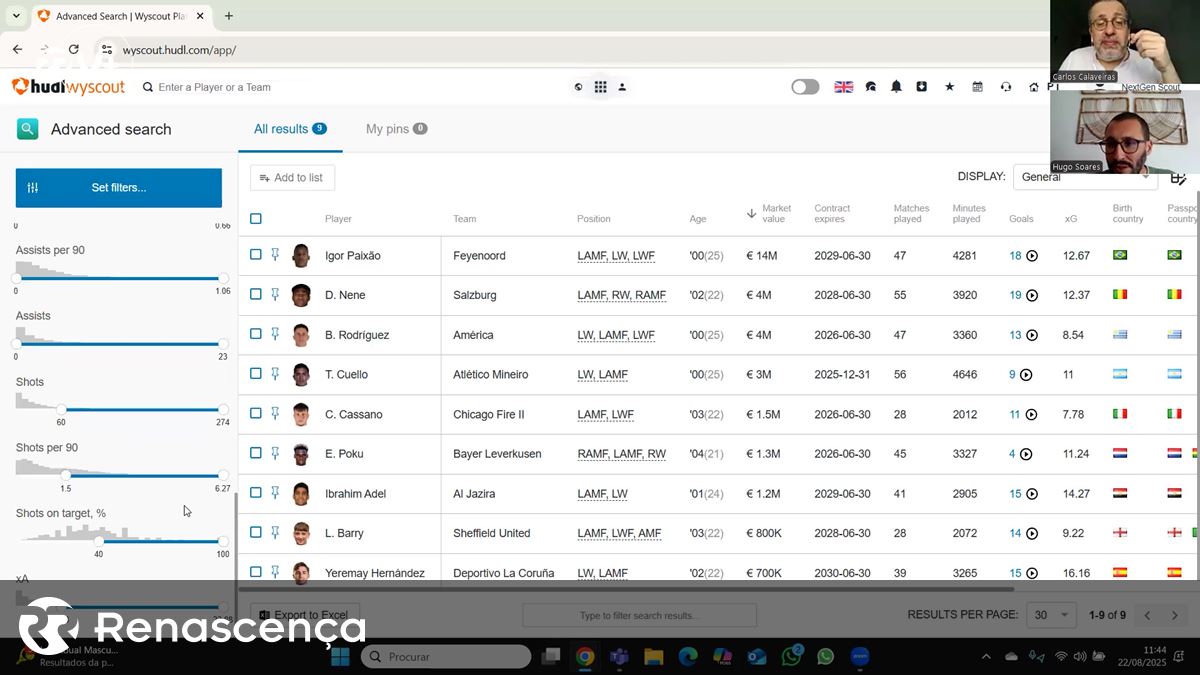Play Ibrahim Adel's goals video
The image size is (1200, 675).
pyautogui.click(x=1032, y=494)
